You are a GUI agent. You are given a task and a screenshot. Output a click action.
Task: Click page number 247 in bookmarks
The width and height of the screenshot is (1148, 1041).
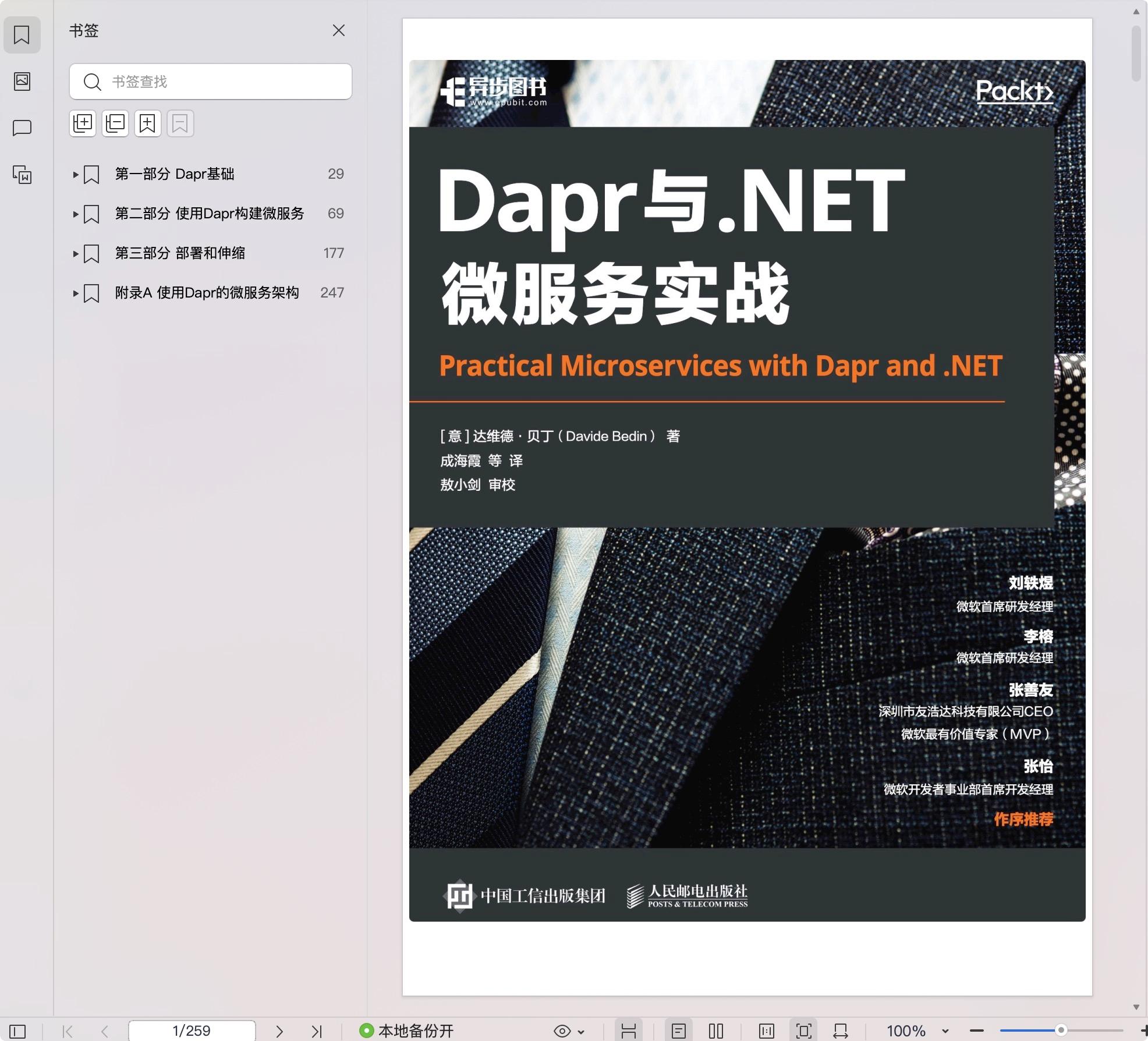pos(332,293)
